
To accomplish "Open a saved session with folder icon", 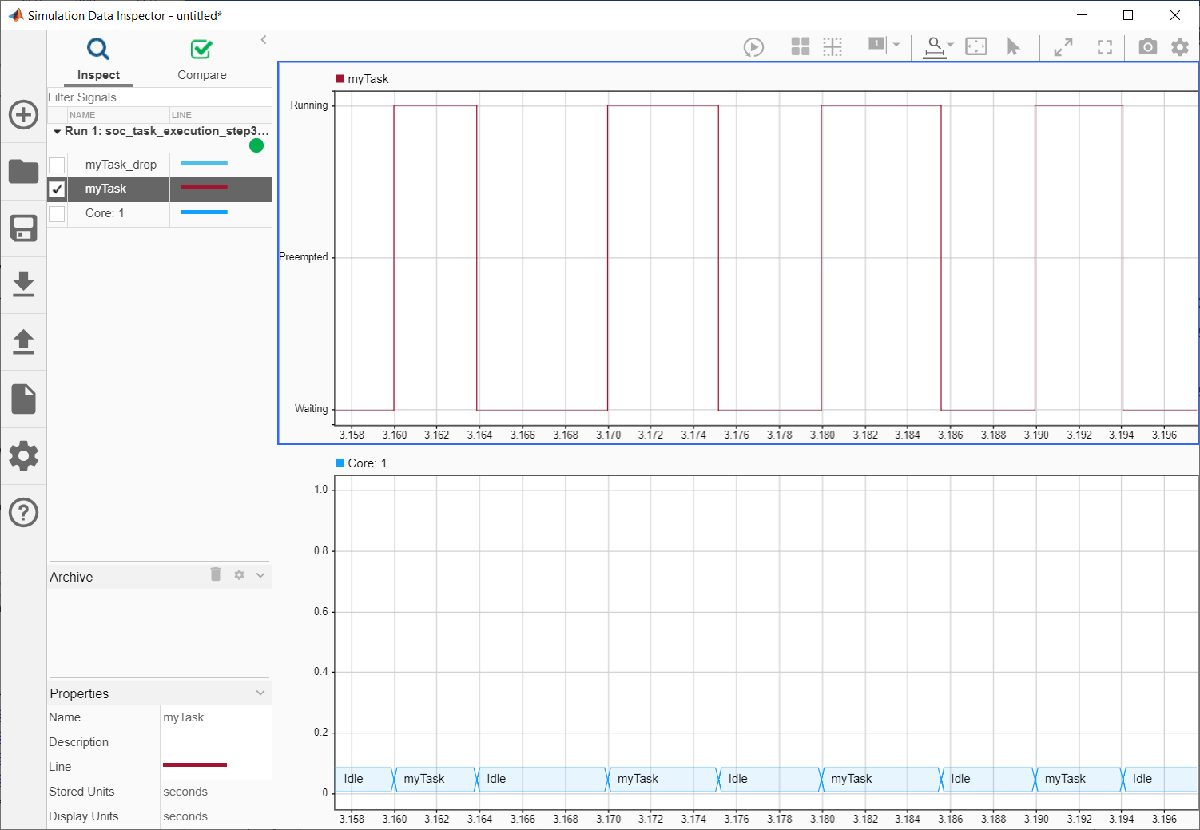I will [24, 172].
